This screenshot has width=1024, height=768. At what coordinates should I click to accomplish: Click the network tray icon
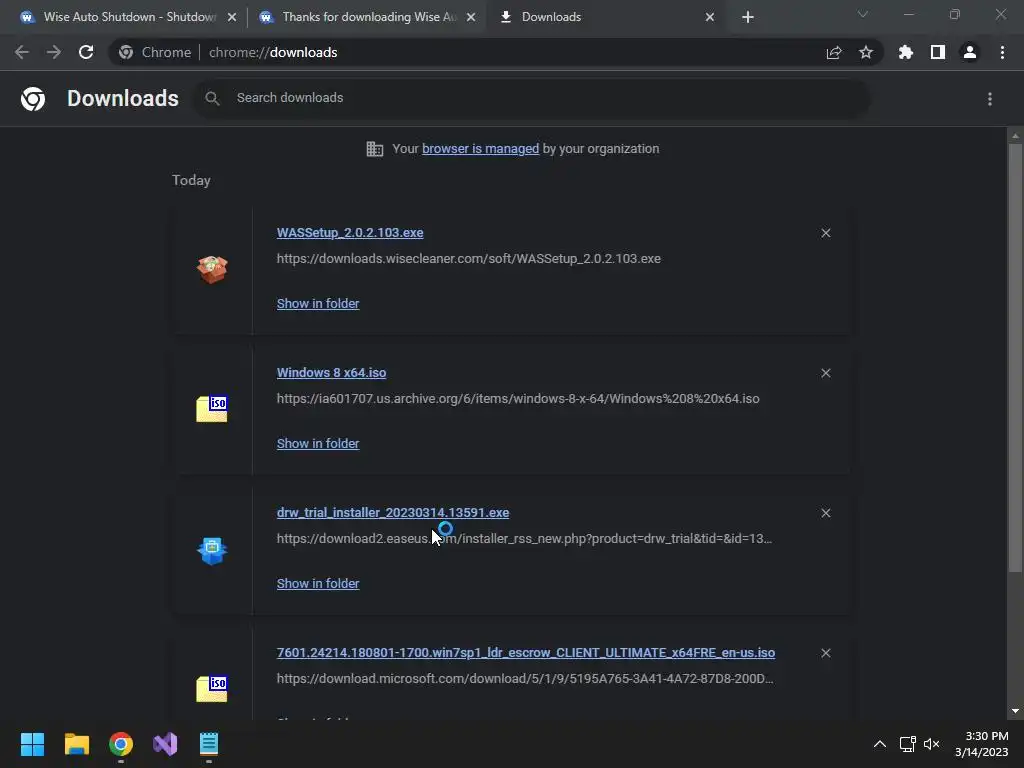point(907,744)
